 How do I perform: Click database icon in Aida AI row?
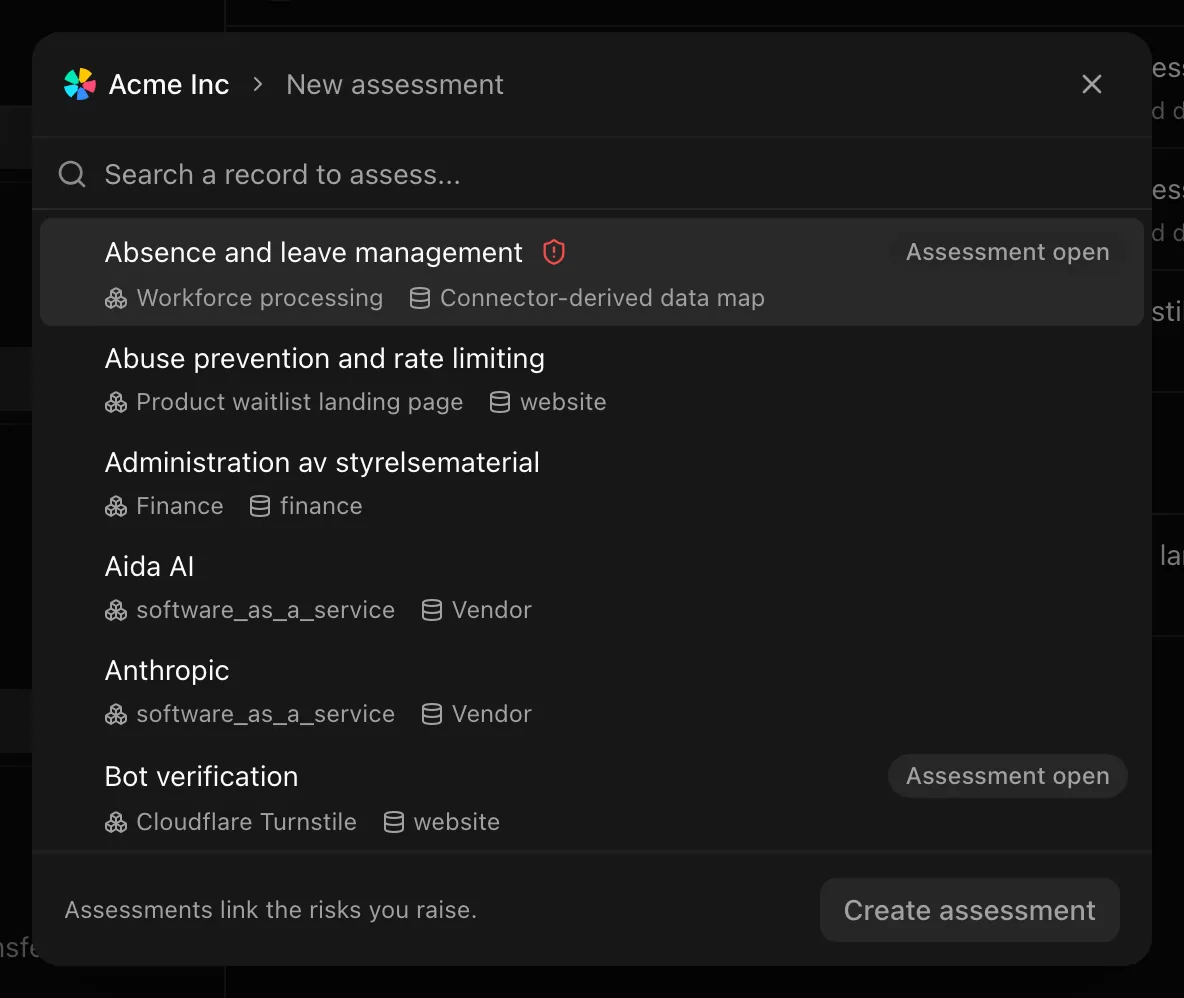point(432,611)
